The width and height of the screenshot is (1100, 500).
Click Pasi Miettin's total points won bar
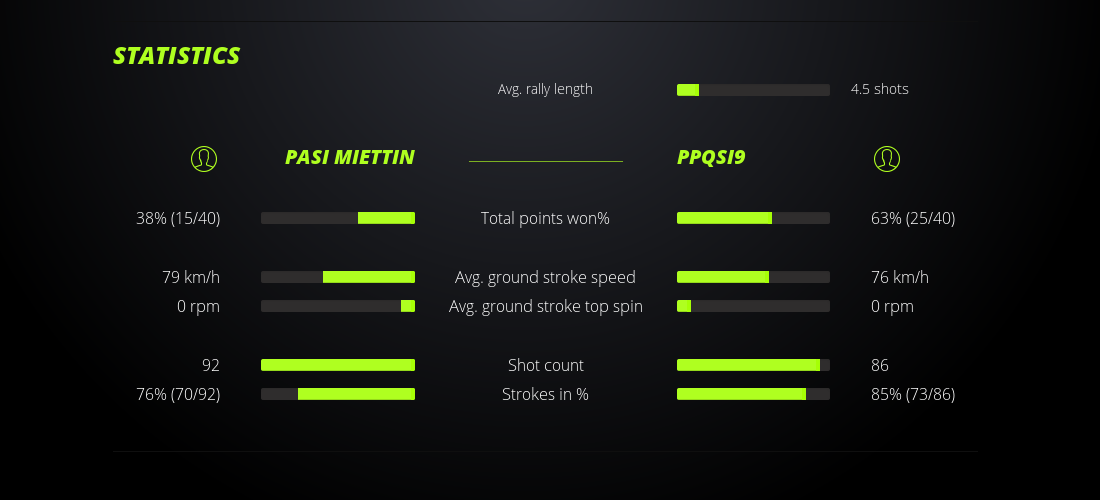(x=338, y=218)
